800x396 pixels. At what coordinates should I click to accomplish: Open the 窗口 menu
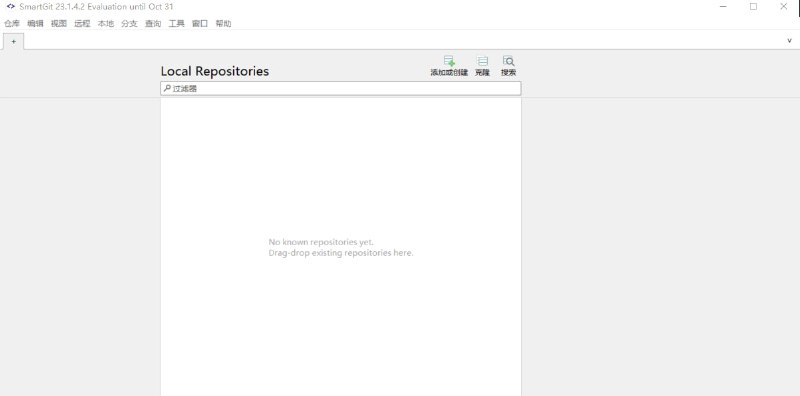200,23
